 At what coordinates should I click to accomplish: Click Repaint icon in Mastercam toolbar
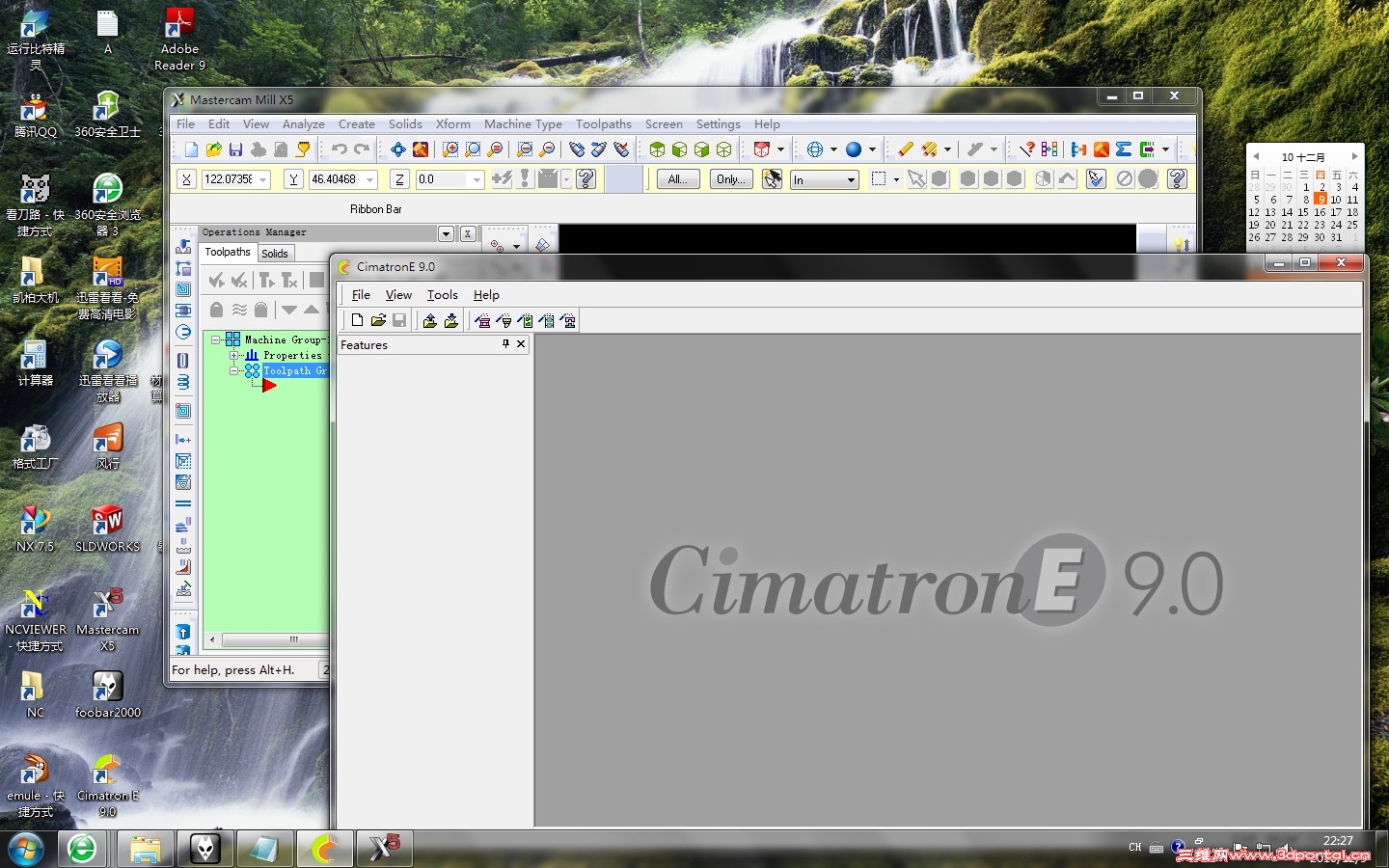421,149
